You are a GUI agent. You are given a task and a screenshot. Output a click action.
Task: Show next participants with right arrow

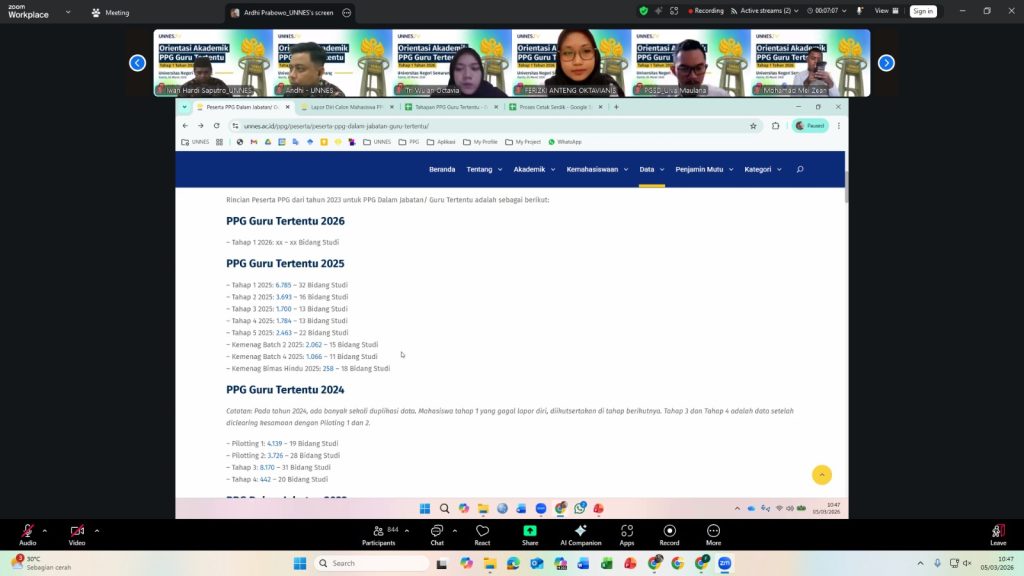click(886, 63)
